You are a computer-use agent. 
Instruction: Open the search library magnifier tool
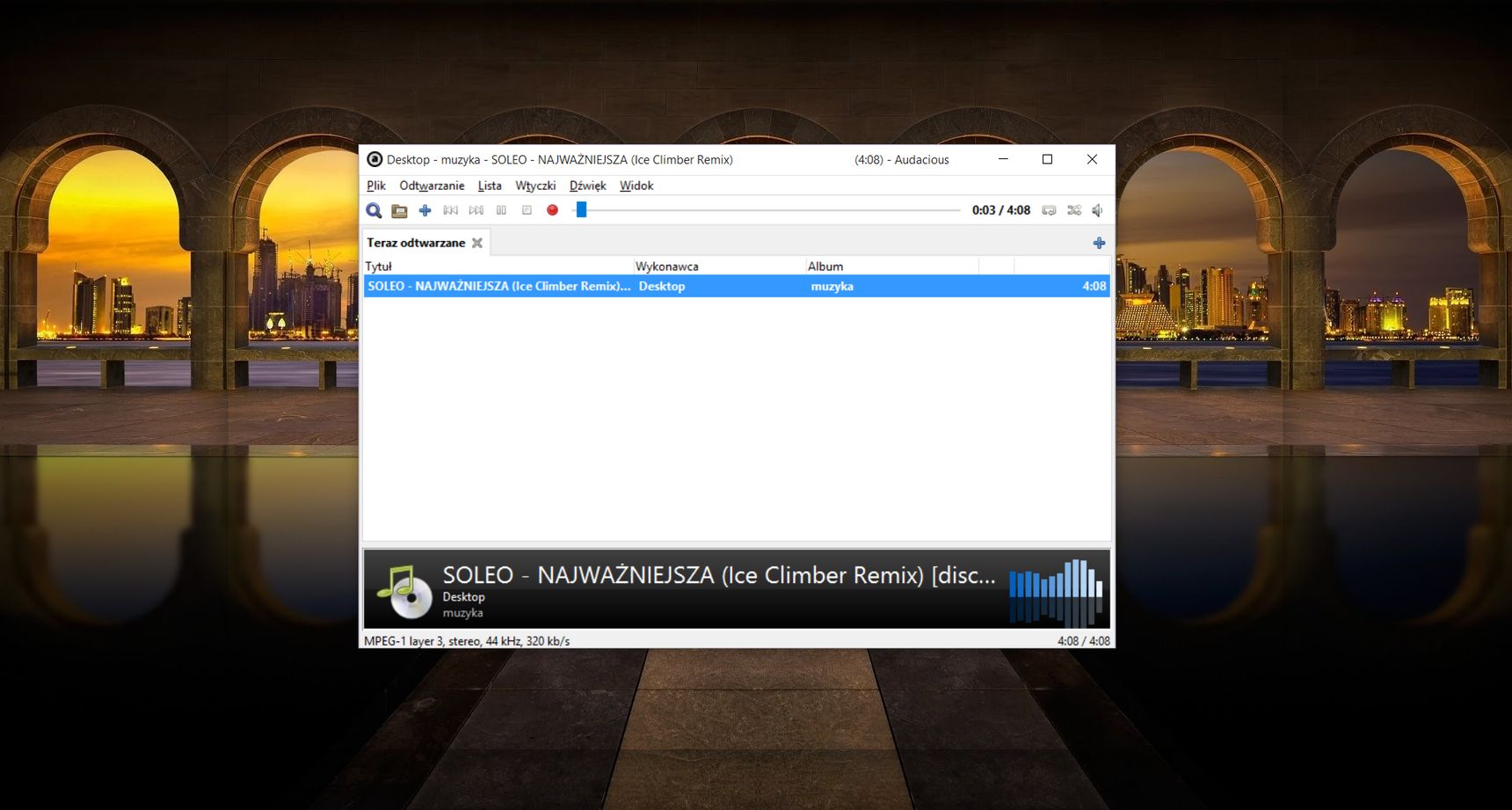[x=374, y=210]
